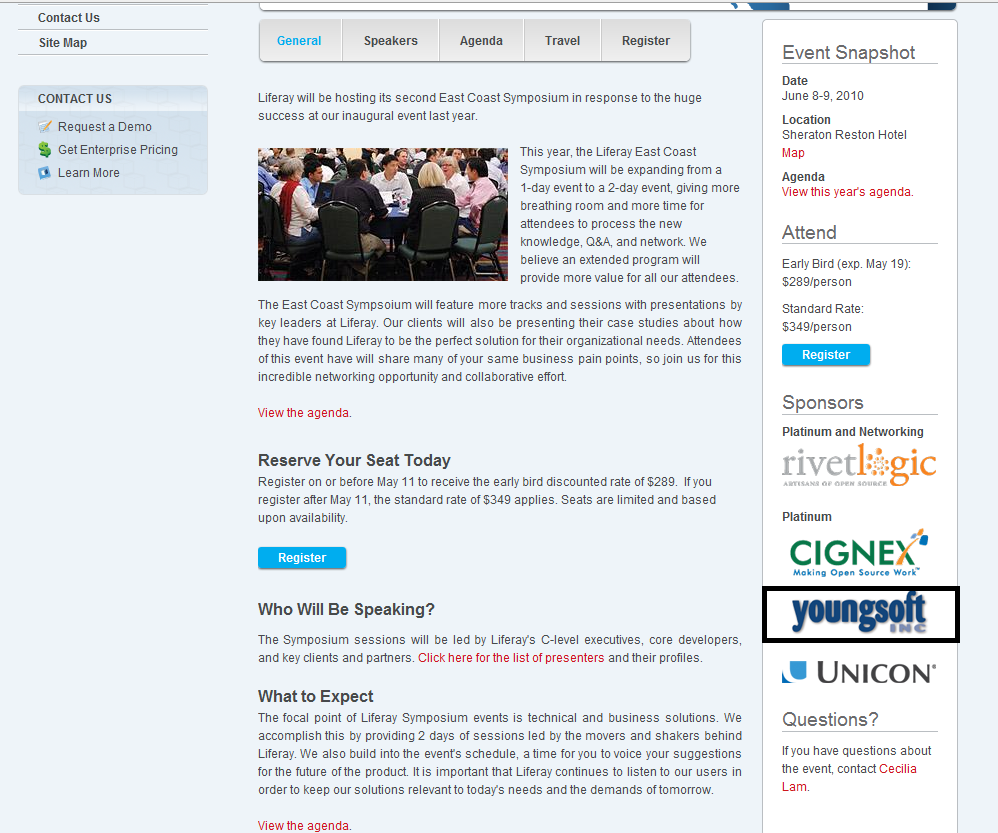Open Site Map in left navigation
998x833 pixels.
point(63,43)
